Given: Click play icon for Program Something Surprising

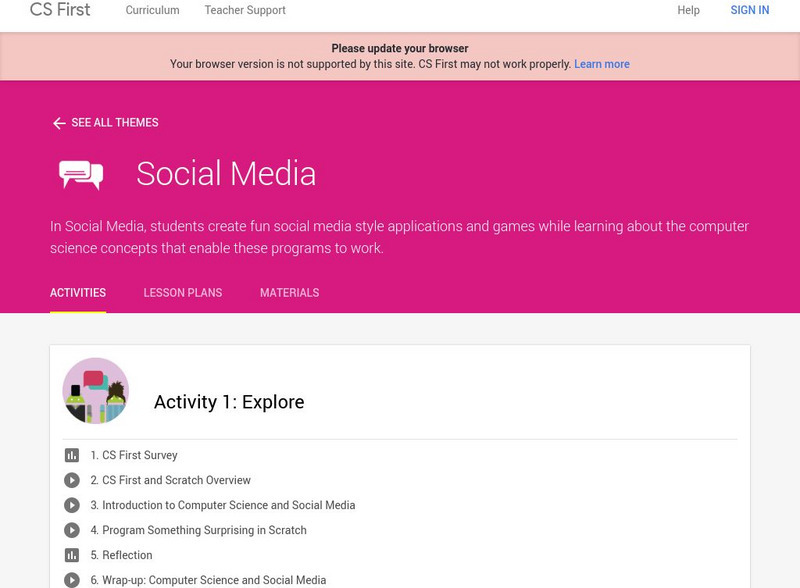Looking at the screenshot, I should pyautogui.click(x=72, y=530).
